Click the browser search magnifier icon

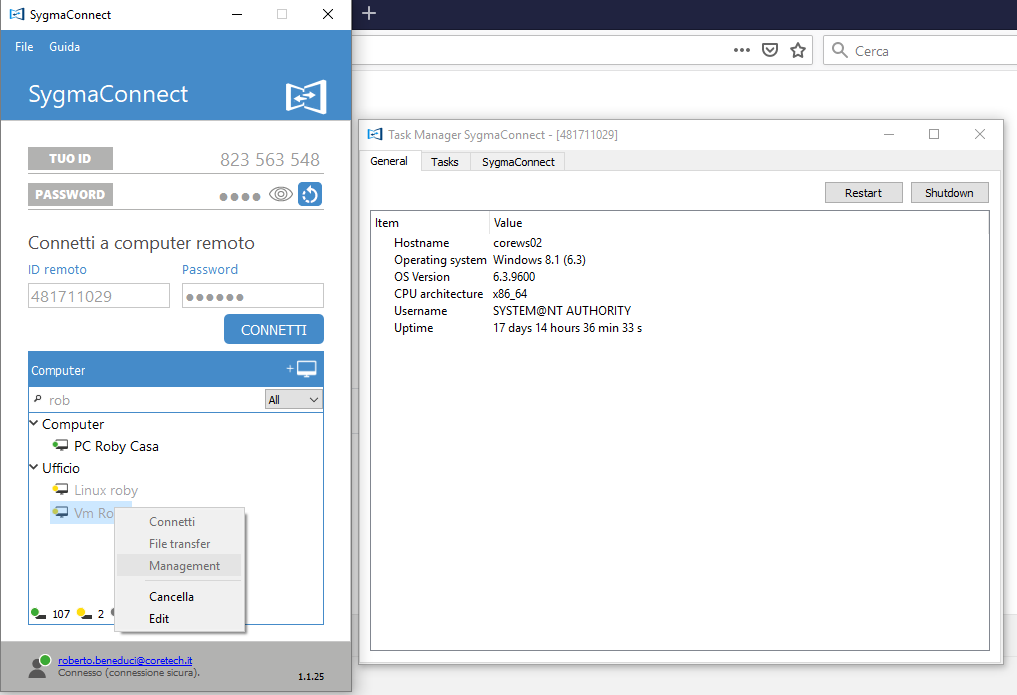[x=839, y=50]
